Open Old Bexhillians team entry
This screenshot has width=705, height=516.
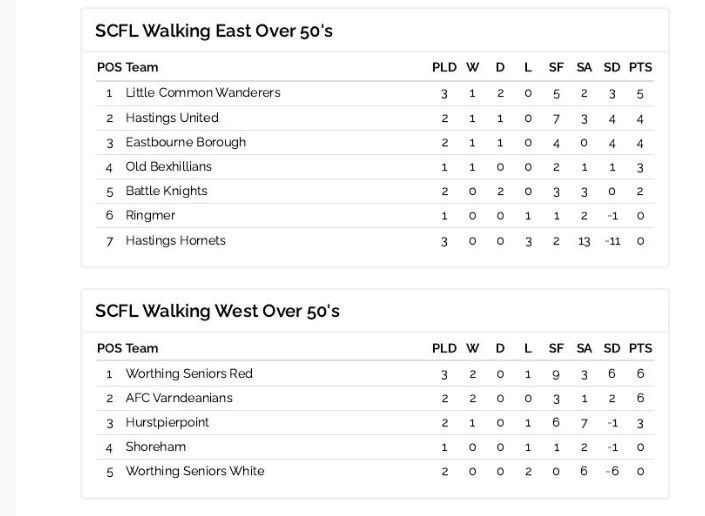tap(169, 166)
